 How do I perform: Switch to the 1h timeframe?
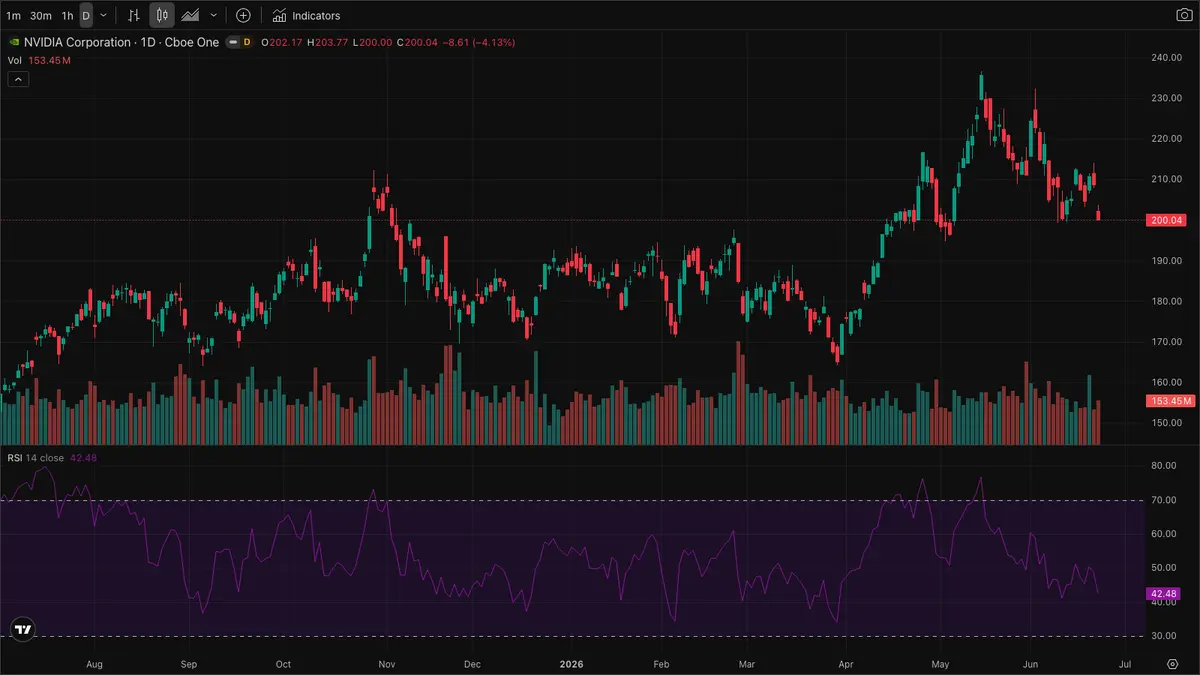tap(67, 16)
